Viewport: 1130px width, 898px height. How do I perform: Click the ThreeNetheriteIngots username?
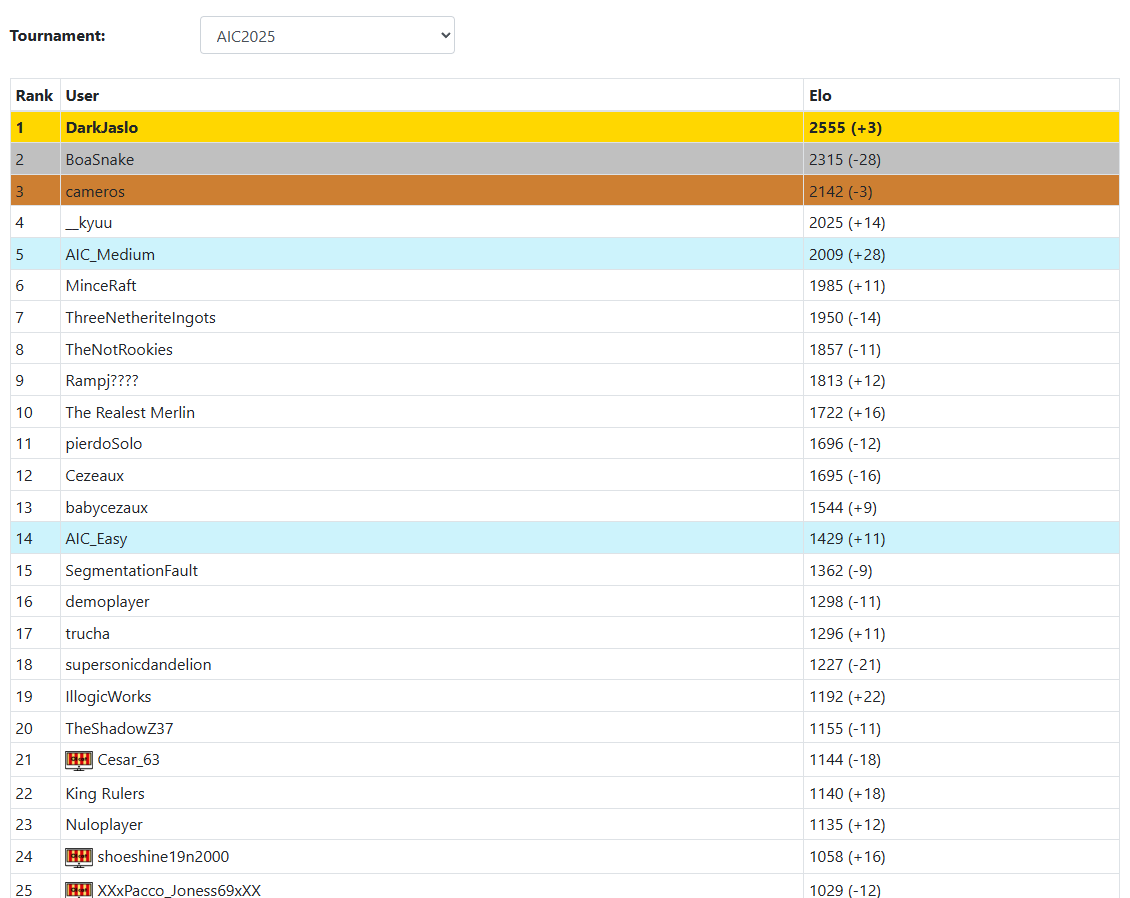click(x=141, y=318)
